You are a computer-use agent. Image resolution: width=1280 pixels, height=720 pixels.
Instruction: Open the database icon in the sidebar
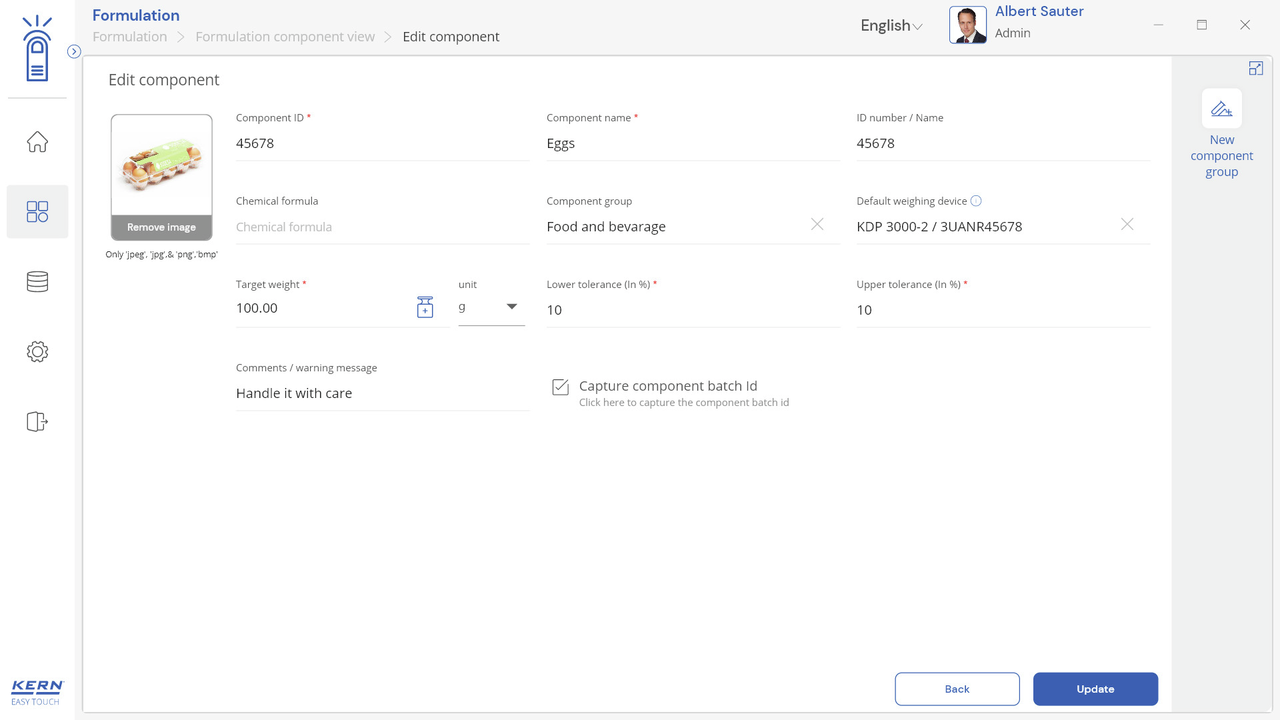pyautogui.click(x=37, y=282)
